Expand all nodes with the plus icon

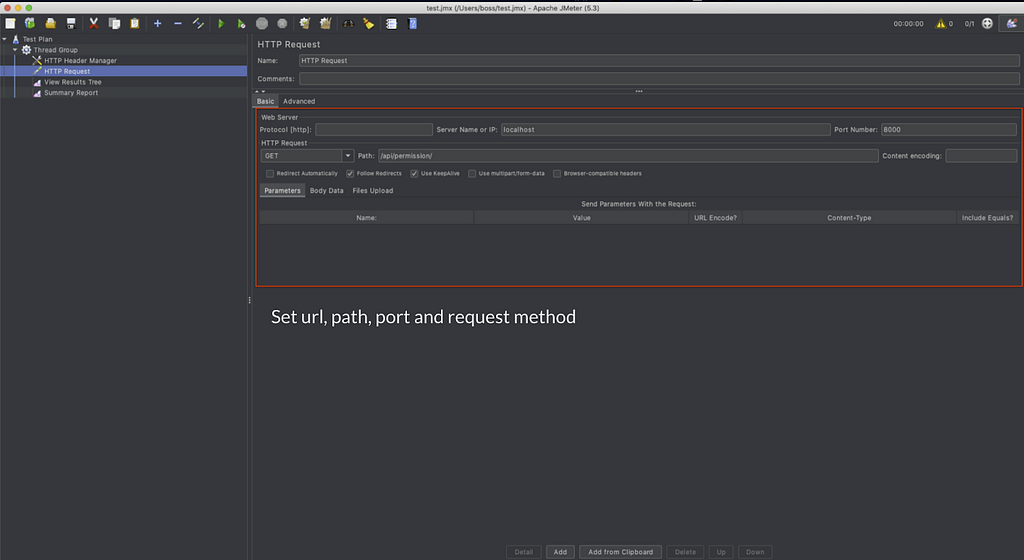[x=157, y=23]
